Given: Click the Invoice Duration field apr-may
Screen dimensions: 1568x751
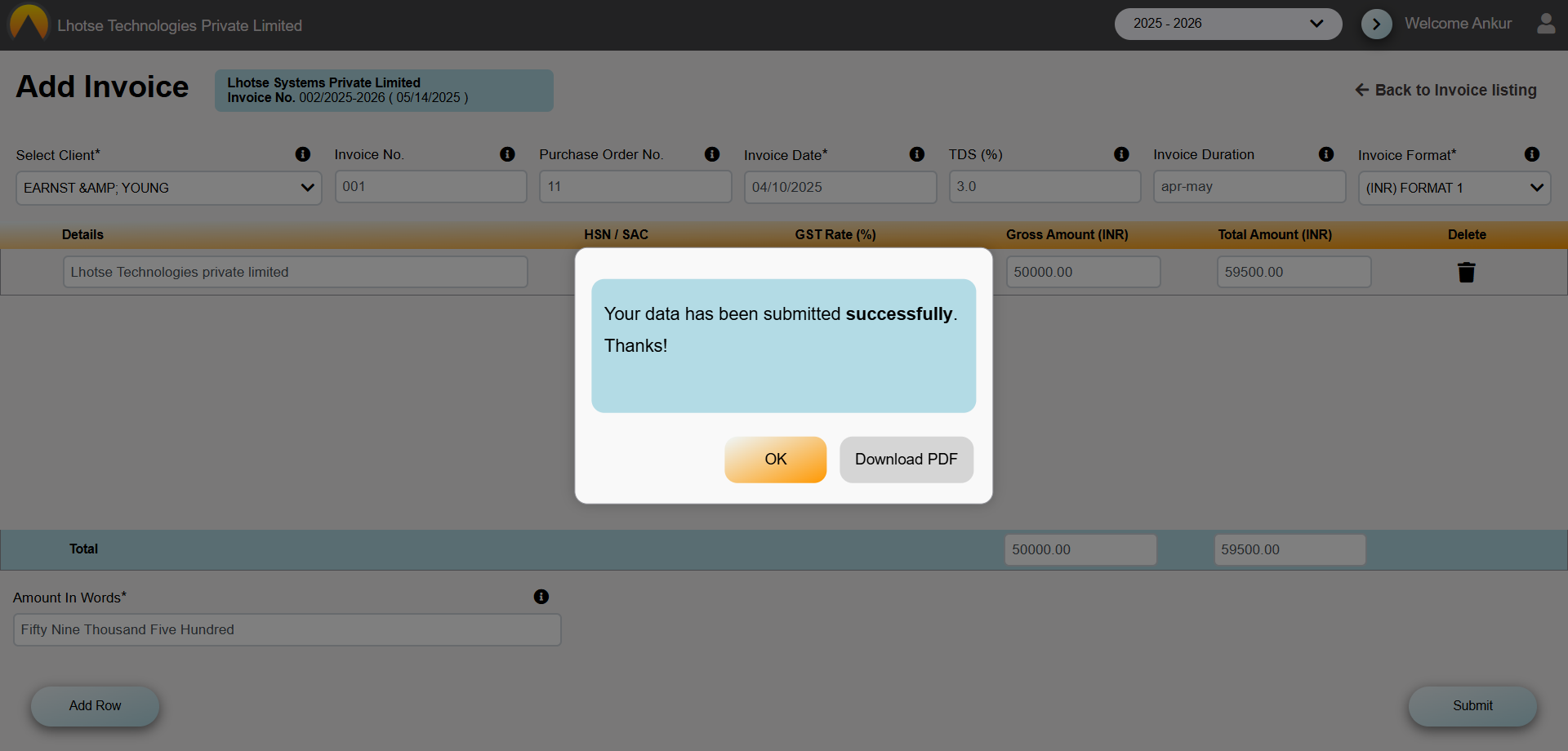Looking at the screenshot, I should click(x=1249, y=187).
